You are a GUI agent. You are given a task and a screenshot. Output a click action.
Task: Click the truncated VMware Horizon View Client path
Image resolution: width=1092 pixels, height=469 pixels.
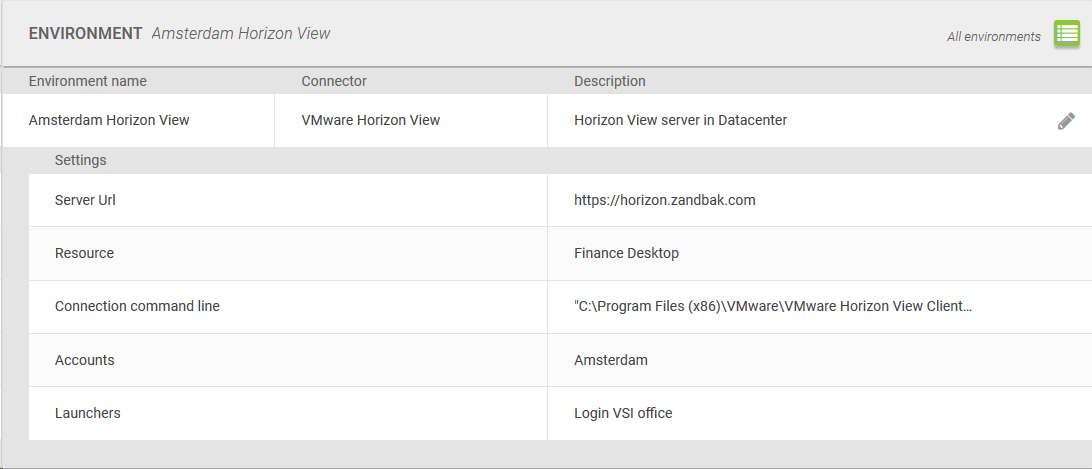772,306
